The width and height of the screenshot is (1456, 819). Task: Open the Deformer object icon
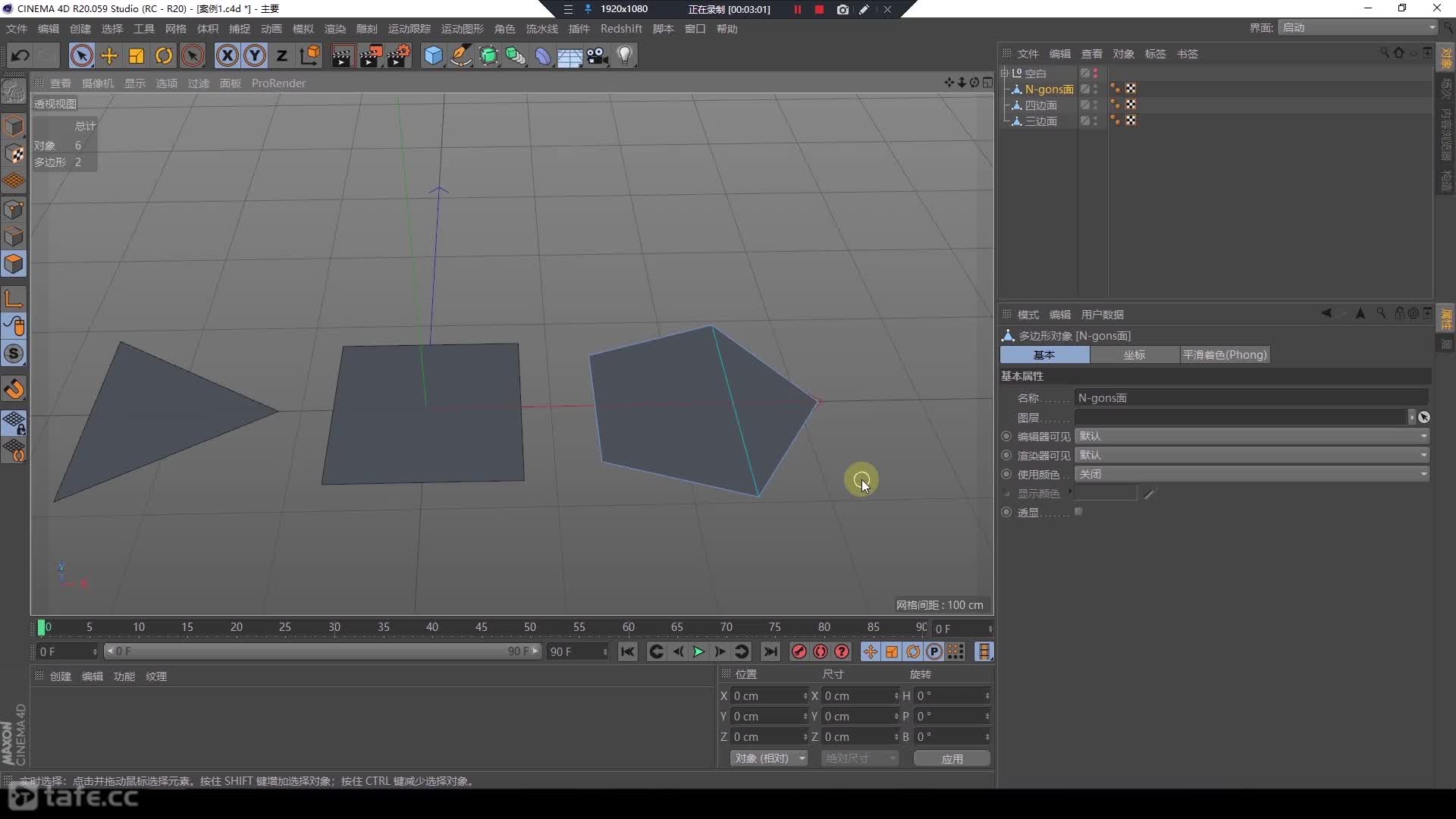point(543,55)
